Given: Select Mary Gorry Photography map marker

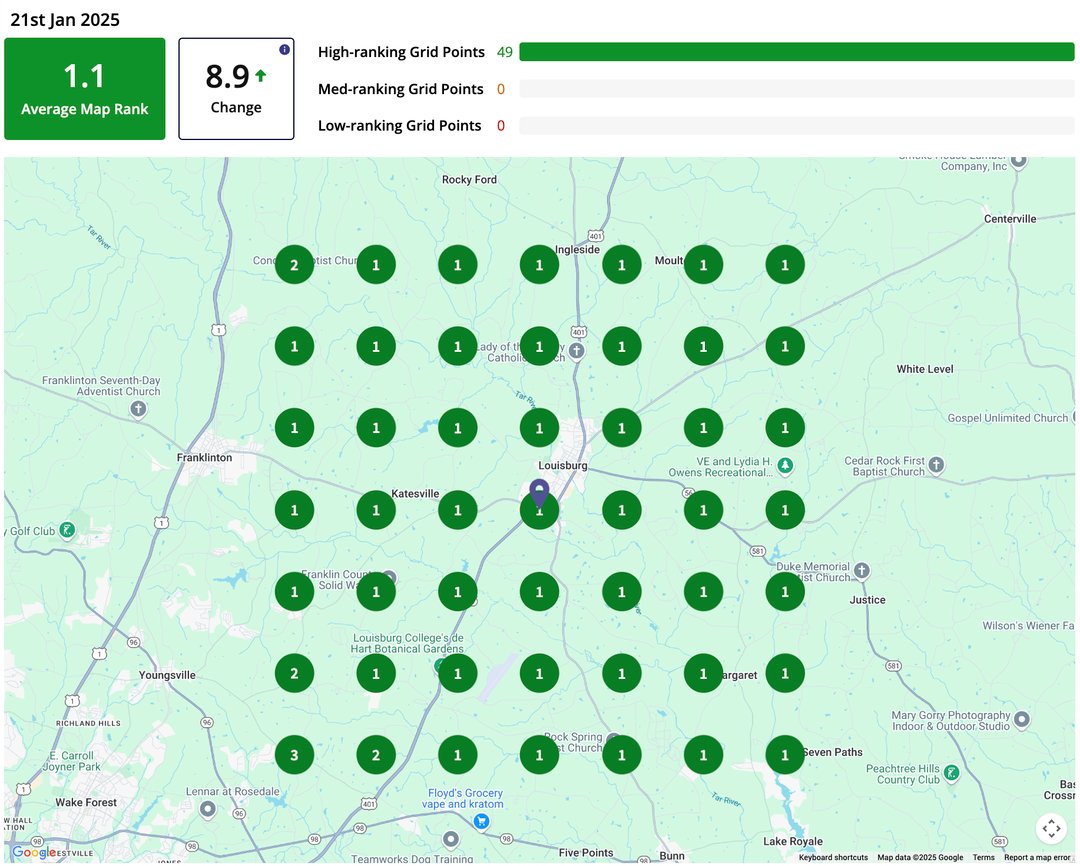Looking at the screenshot, I should (x=1021, y=719).
